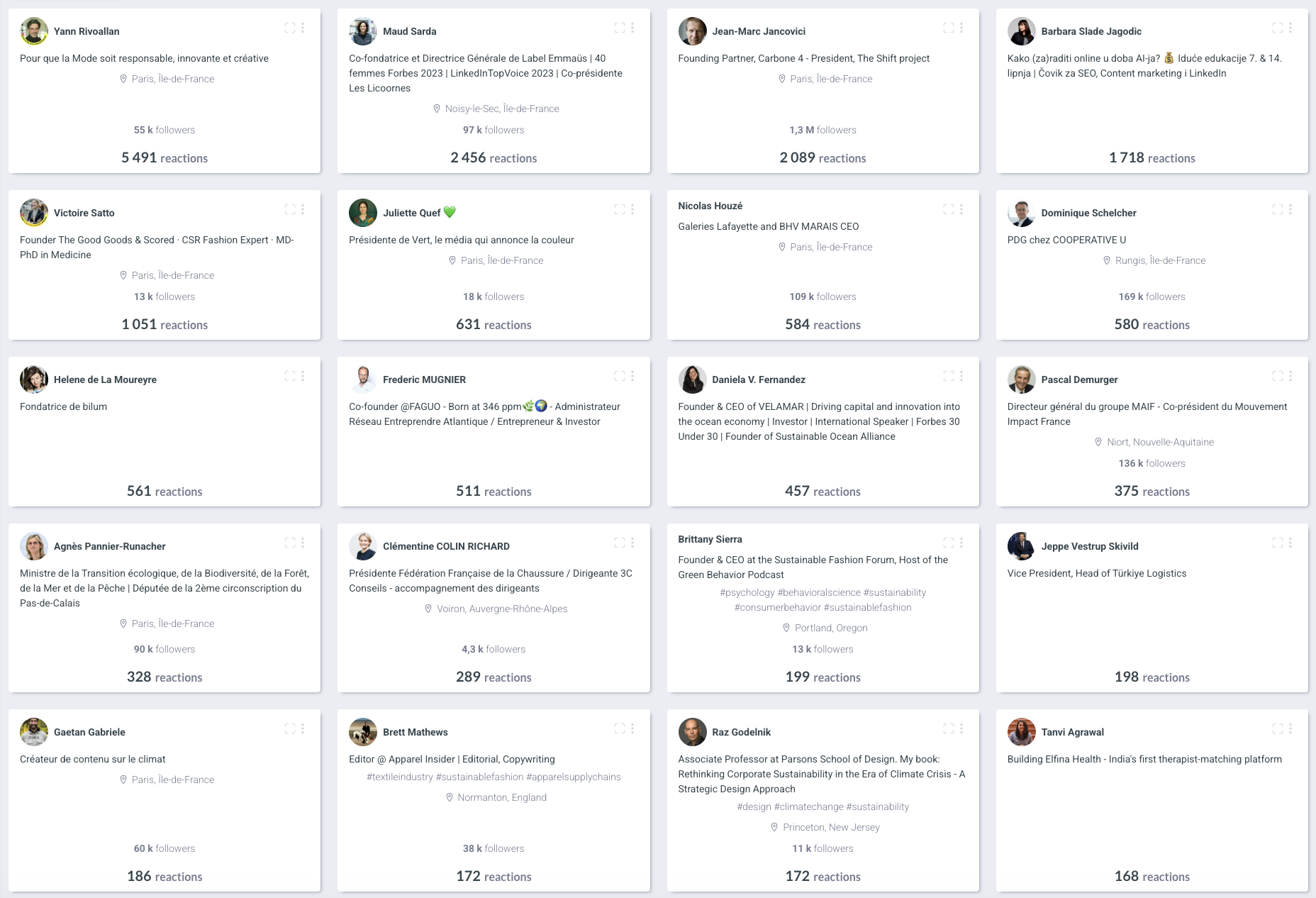Open three-dot menu on Maud Sarda's card
The image size is (1316, 898).
pos(632,28)
